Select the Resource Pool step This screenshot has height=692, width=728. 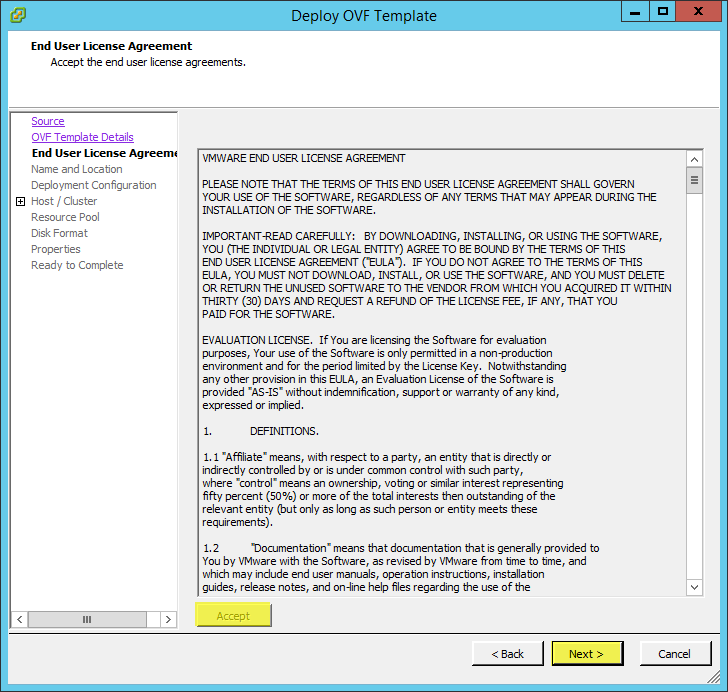65,217
